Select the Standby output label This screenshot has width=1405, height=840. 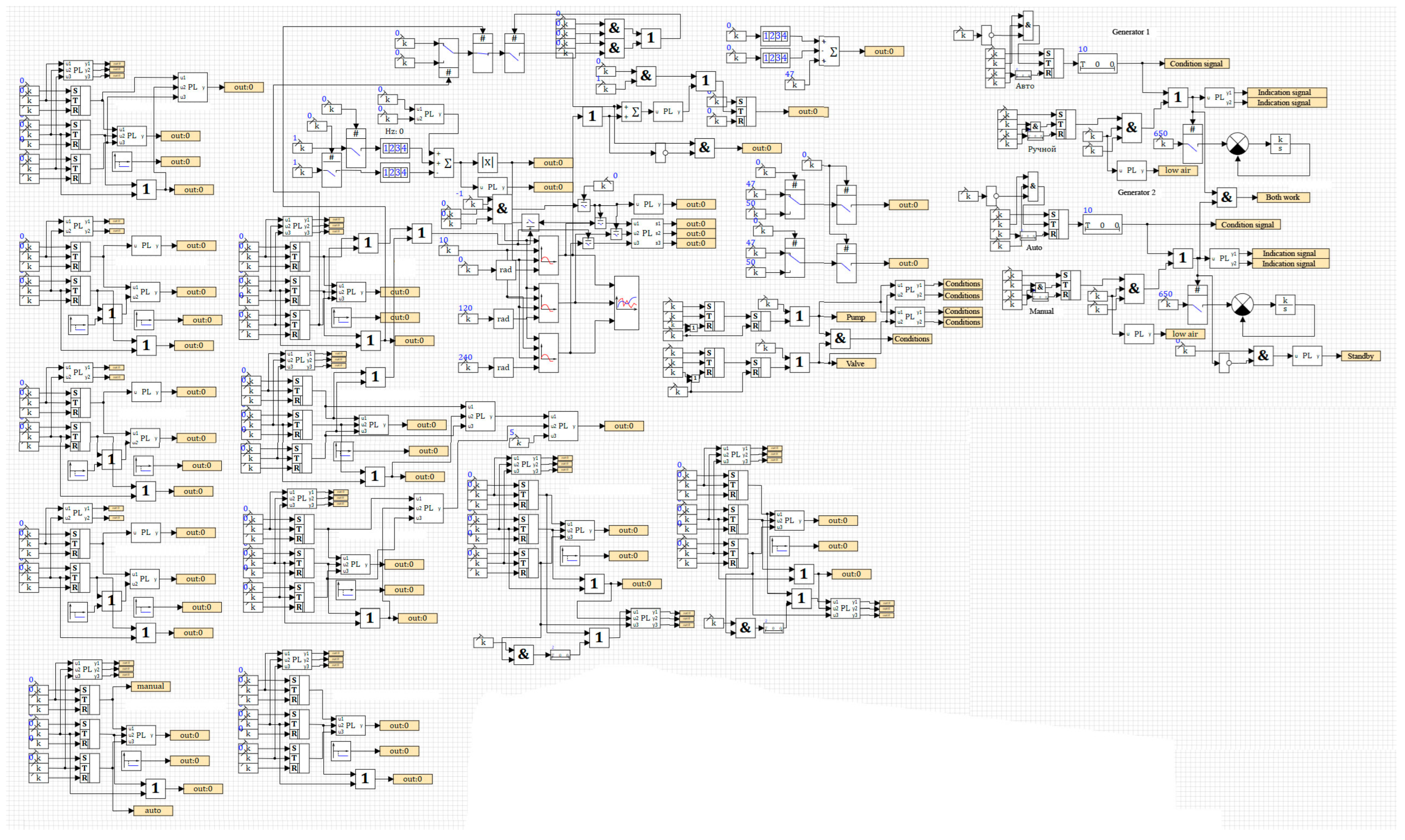(1360, 356)
